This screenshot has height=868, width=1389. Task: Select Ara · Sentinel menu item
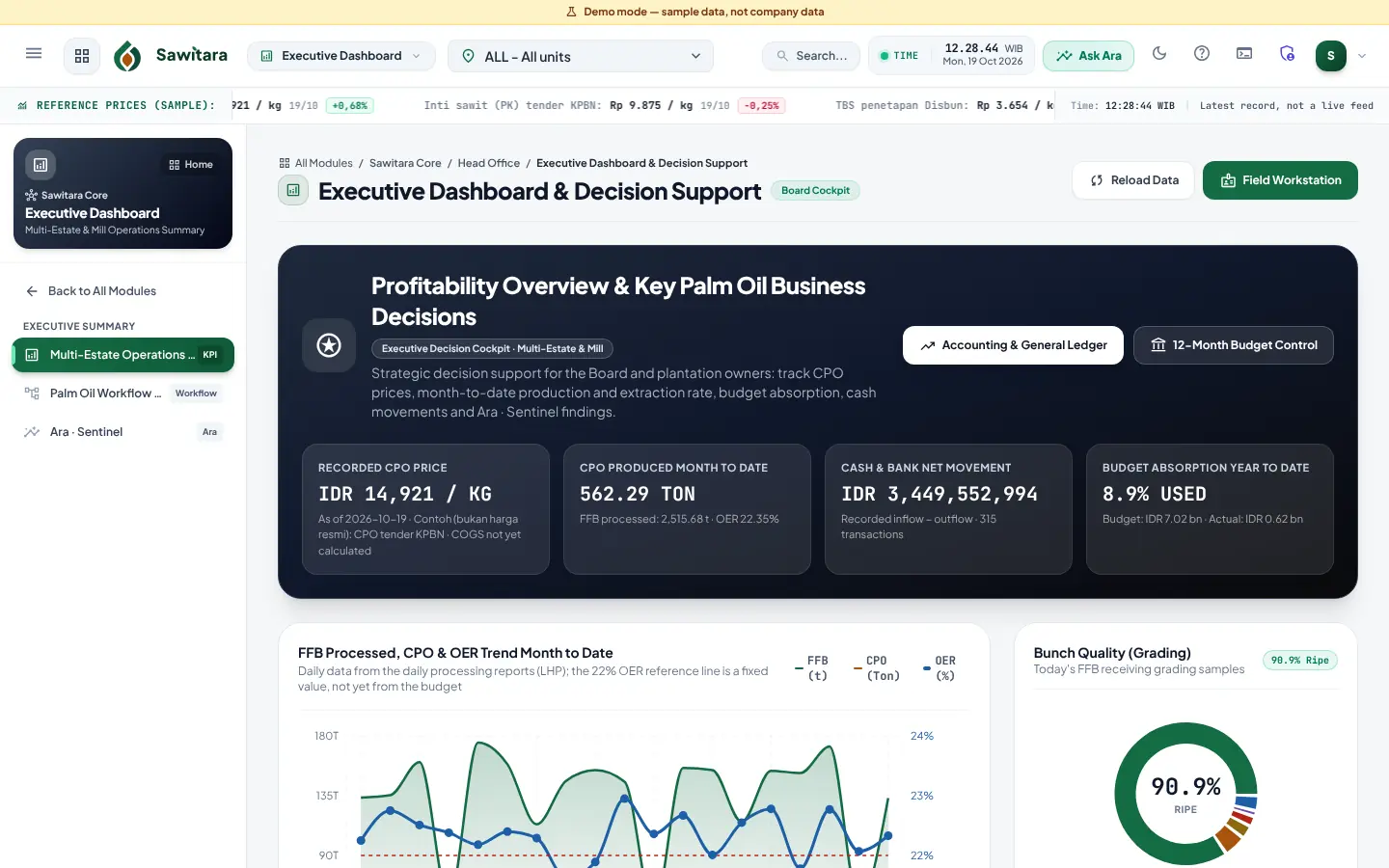(x=123, y=432)
